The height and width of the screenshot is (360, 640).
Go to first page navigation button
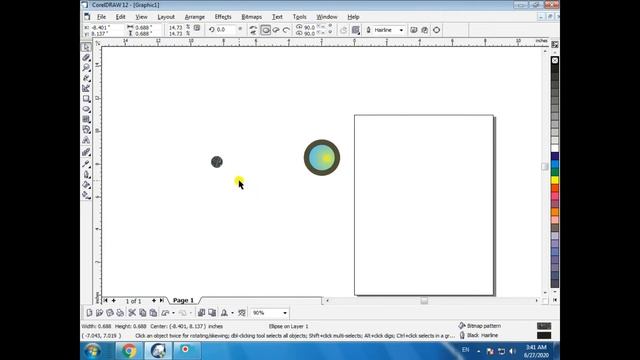click(105, 300)
